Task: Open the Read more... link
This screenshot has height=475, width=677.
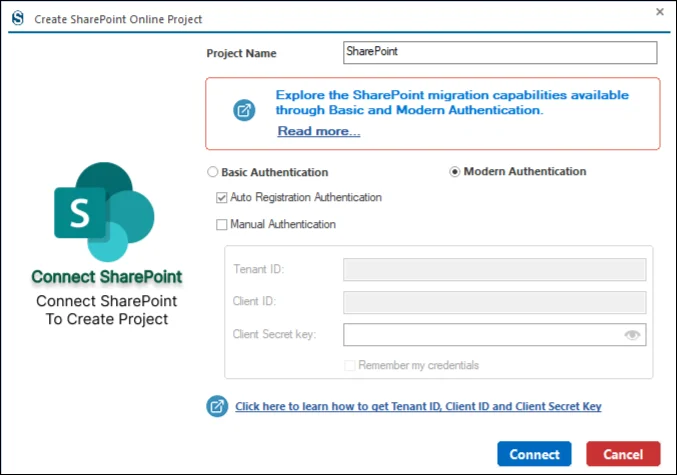Action: click(319, 131)
